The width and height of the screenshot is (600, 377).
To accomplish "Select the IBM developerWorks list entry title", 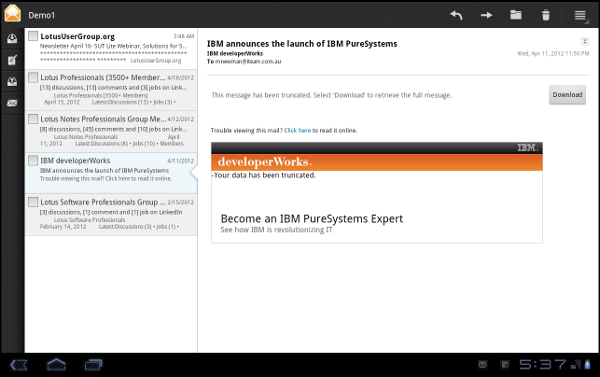I will [75, 161].
